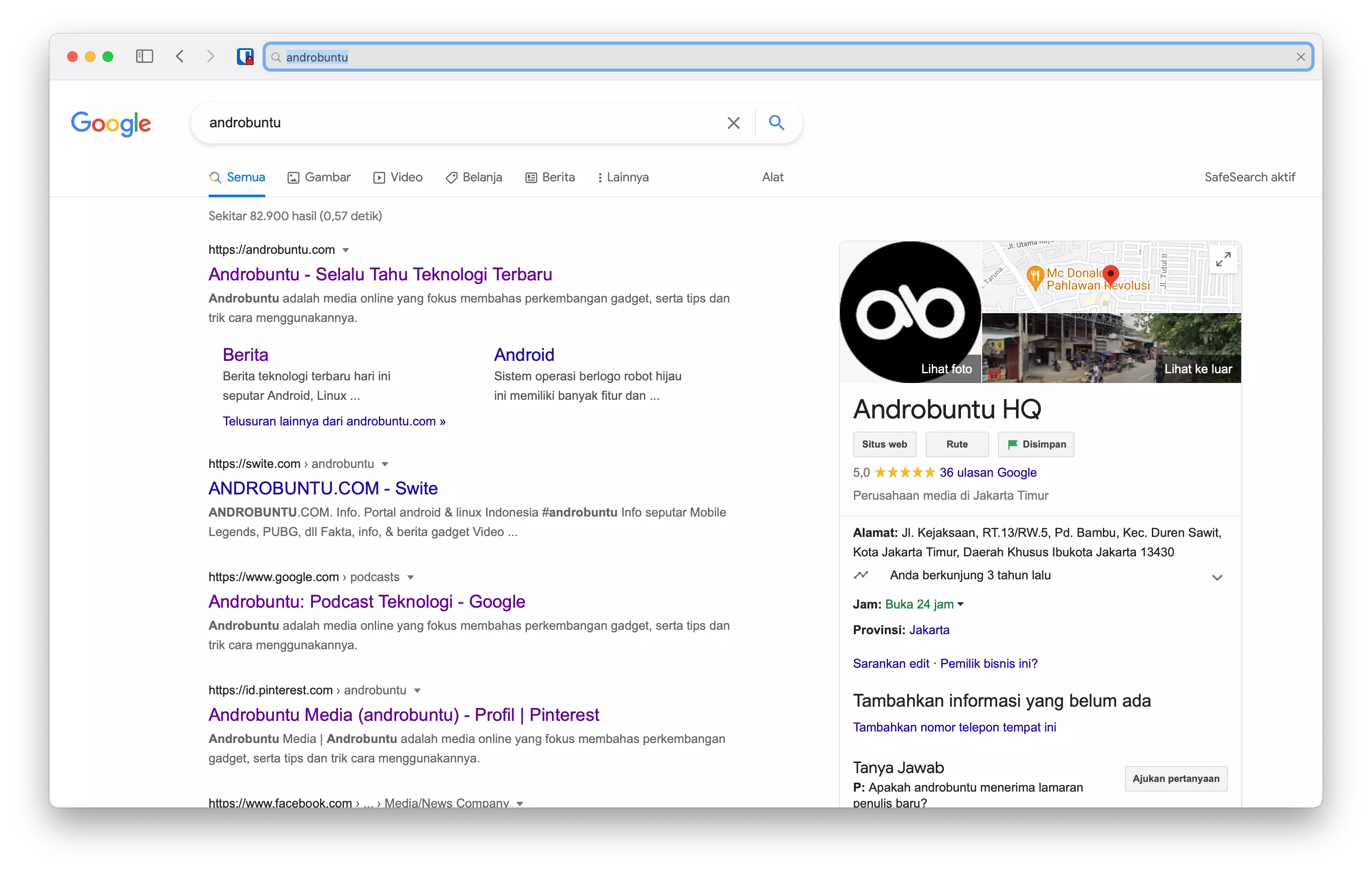Click 'Pemilik bisnis ini?' link

(x=988, y=663)
